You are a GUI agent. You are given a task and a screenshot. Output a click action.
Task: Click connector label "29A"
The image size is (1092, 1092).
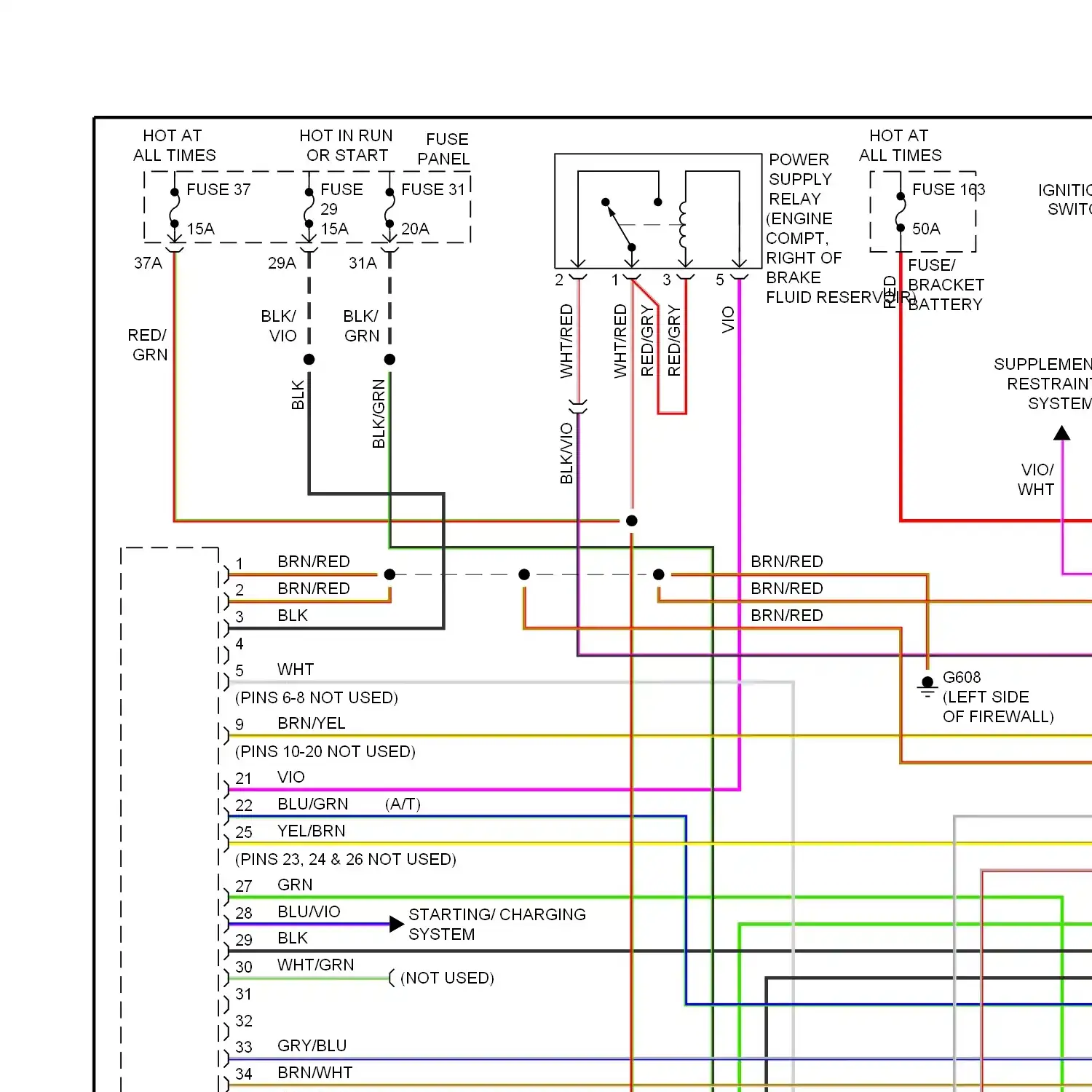coord(282,264)
